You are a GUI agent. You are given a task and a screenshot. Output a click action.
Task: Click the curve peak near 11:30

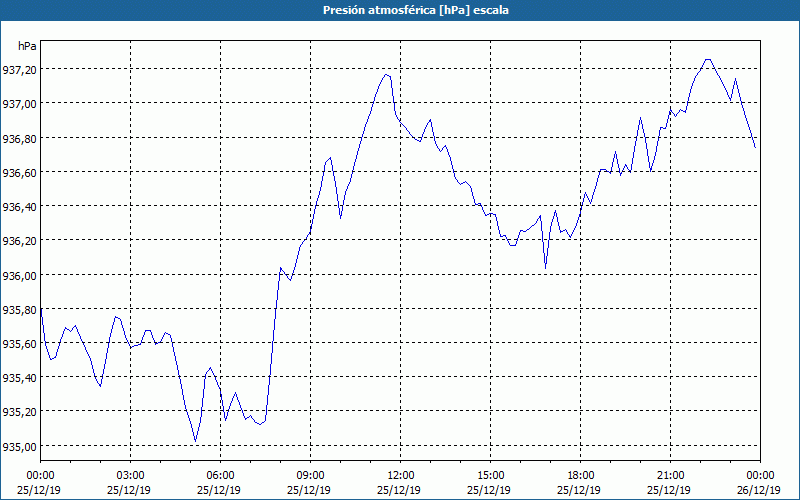(386, 74)
